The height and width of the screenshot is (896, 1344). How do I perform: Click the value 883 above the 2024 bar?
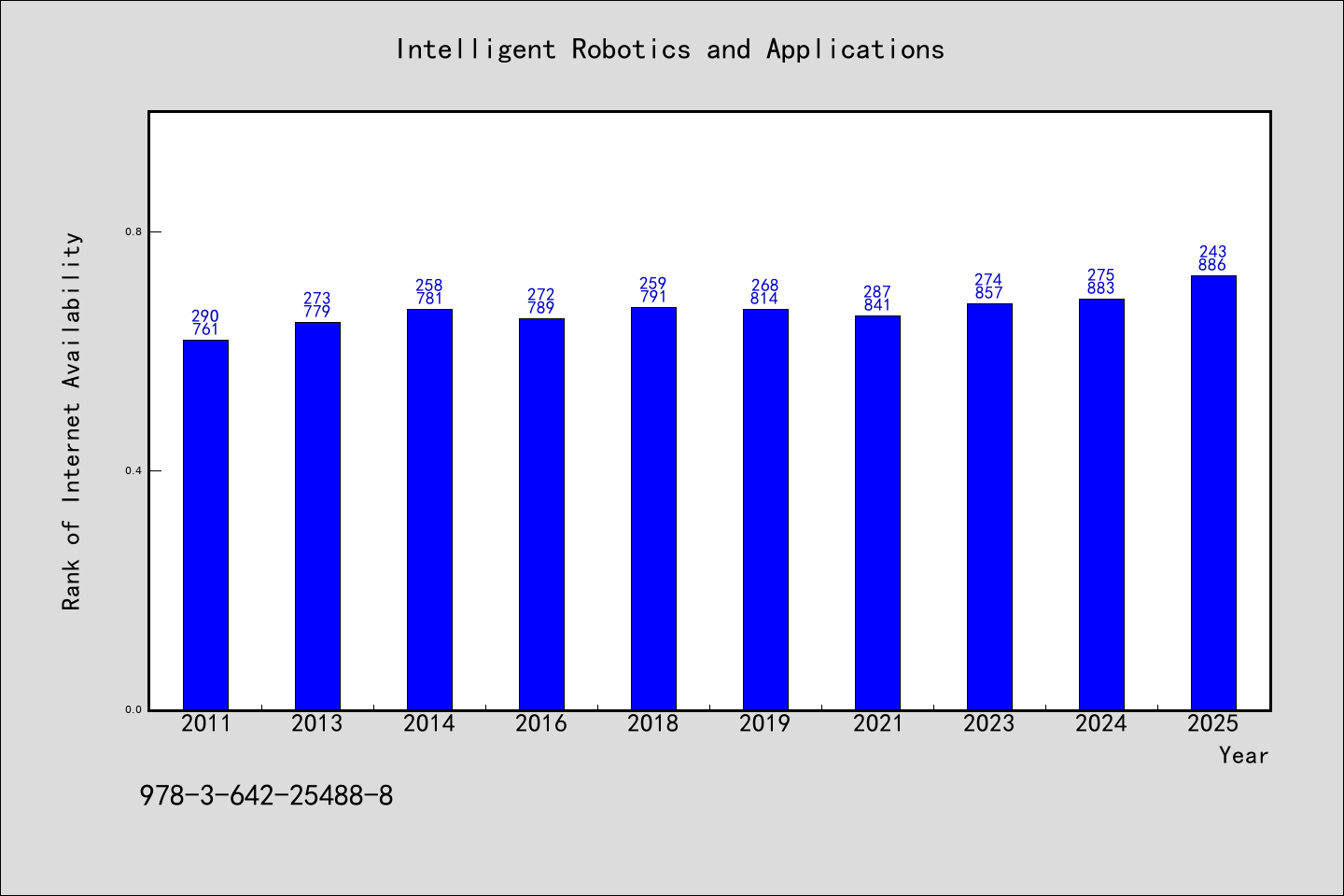[x=1101, y=288]
